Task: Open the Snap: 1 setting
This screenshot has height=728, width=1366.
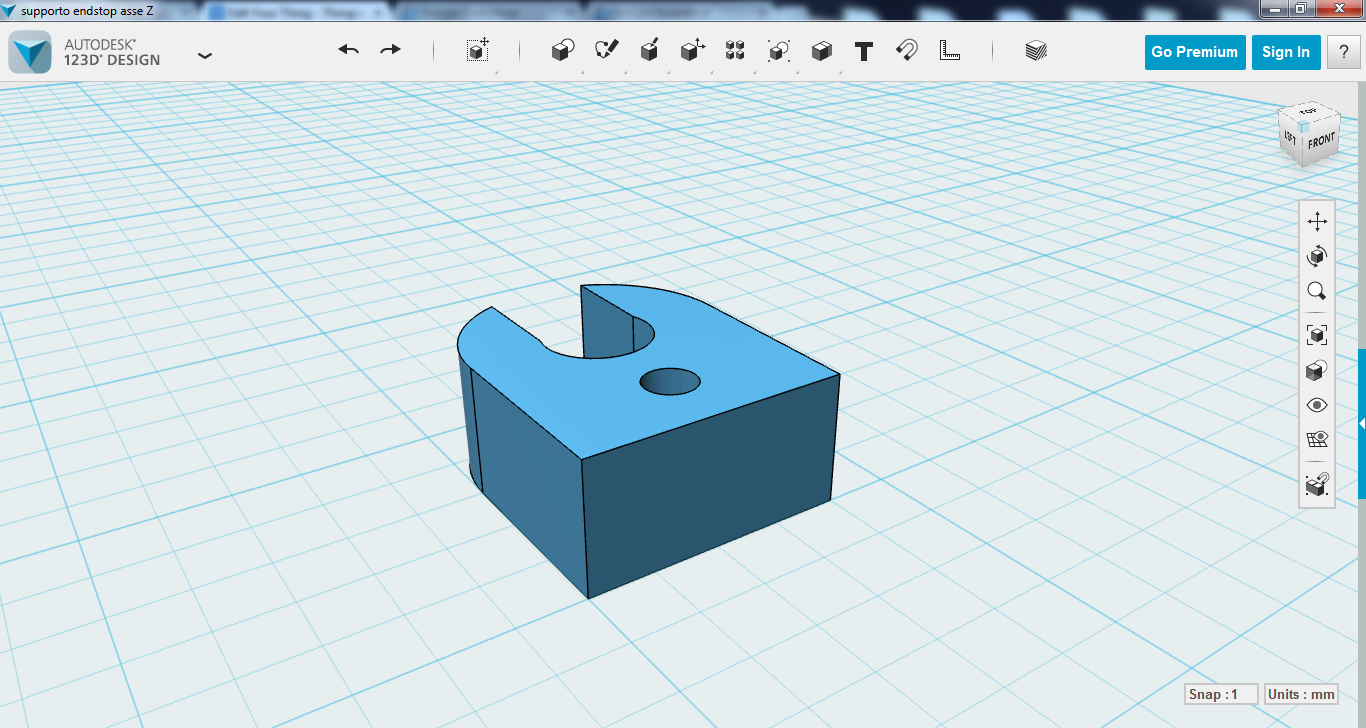Action: 1221,694
